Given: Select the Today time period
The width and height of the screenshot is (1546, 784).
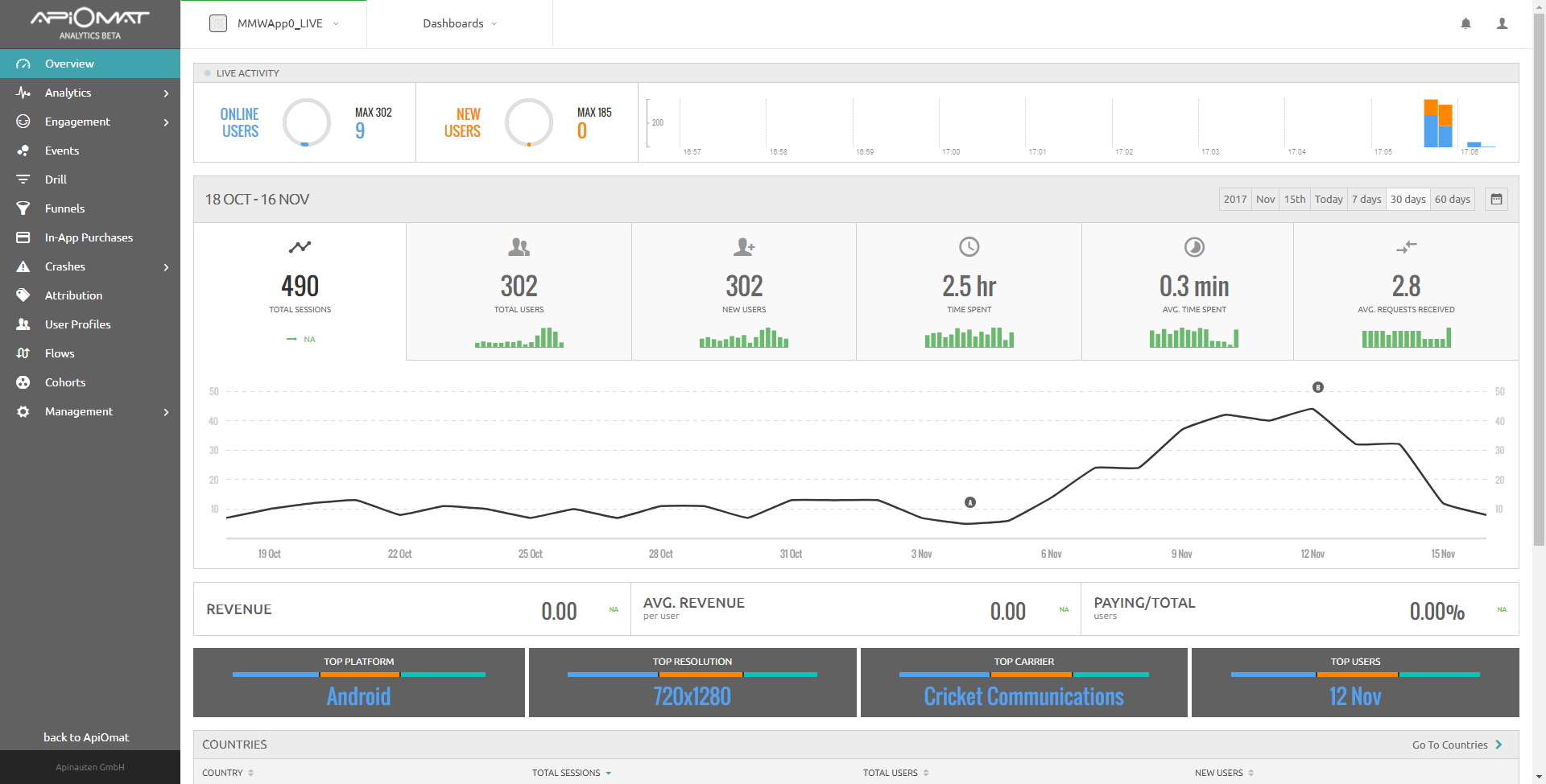Looking at the screenshot, I should click(1328, 200).
